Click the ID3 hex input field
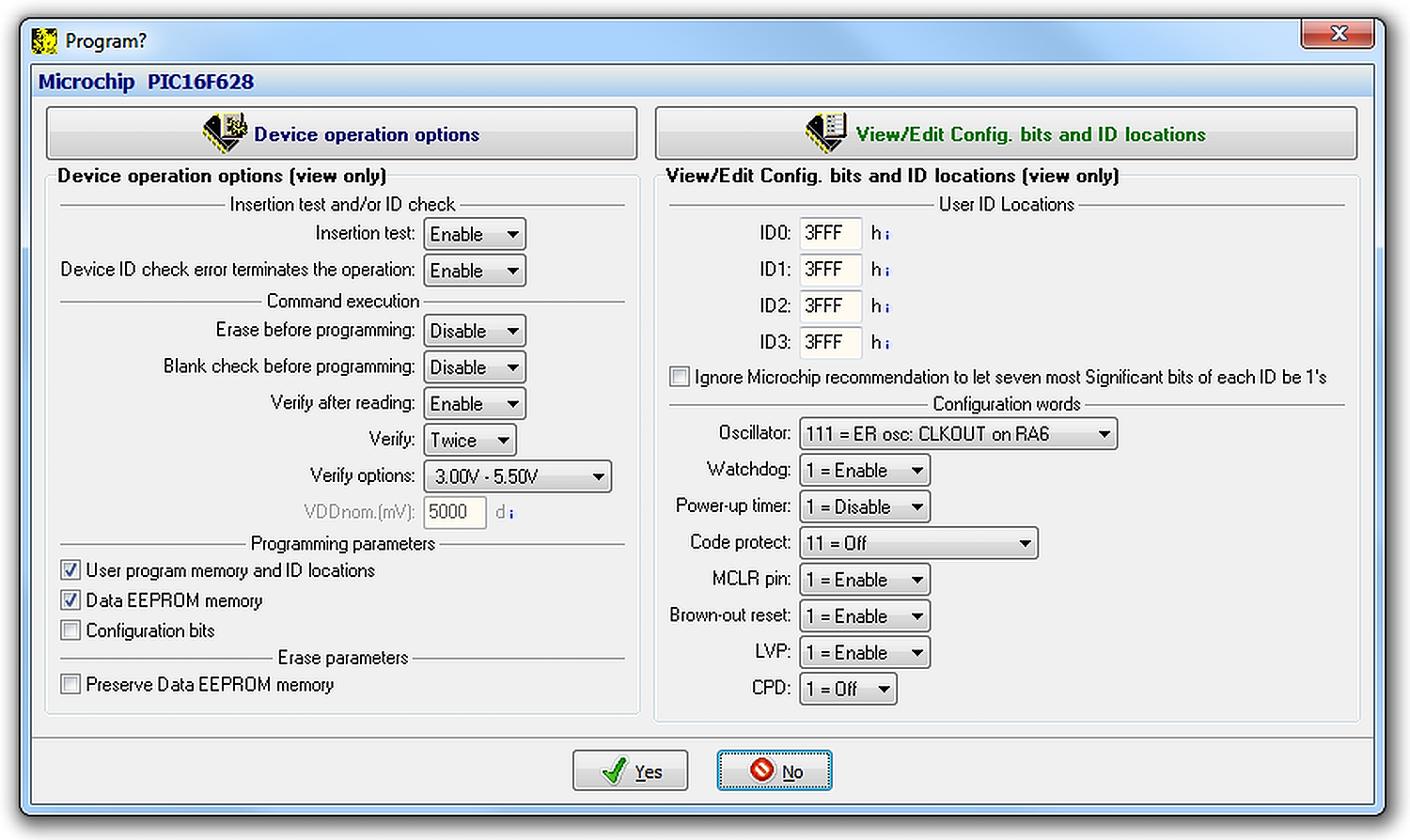Screen dimensions: 1410x840 click(829, 342)
